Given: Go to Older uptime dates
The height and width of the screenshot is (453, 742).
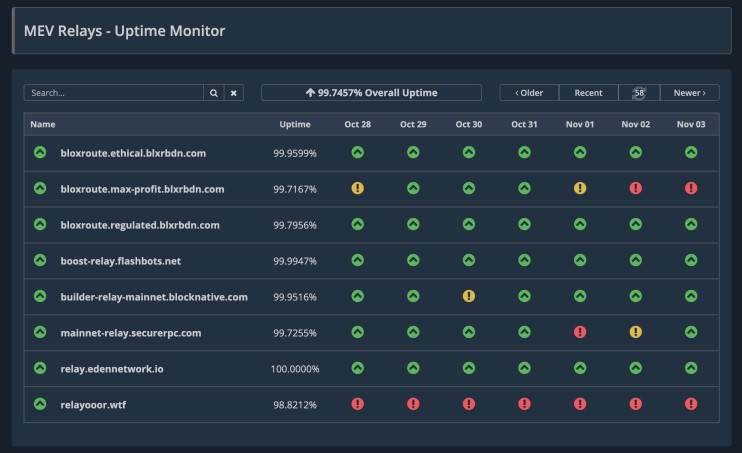Looking at the screenshot, I should point(529,93).
